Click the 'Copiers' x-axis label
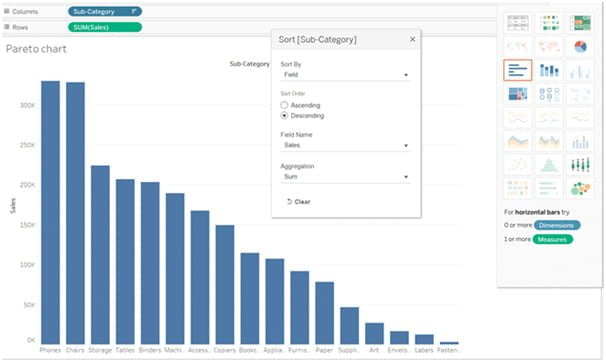606x362 pixels. [225, 350]
